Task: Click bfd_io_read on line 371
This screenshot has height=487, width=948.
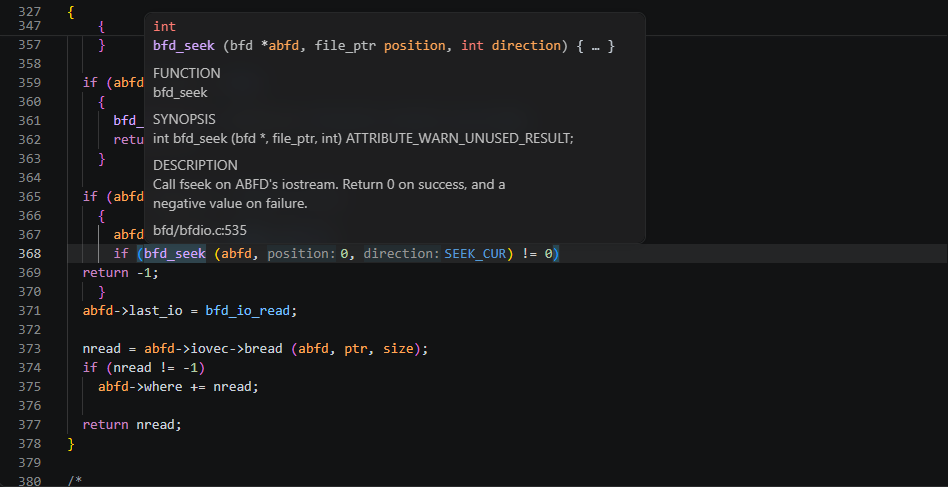Action: point(248,311)
